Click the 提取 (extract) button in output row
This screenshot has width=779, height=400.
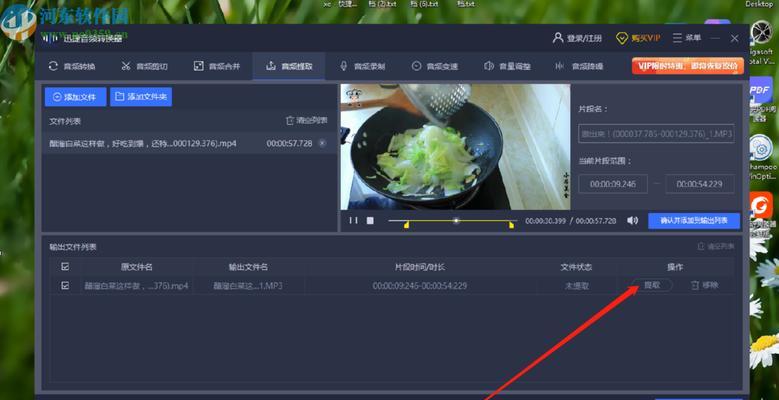tap(652, 285)
